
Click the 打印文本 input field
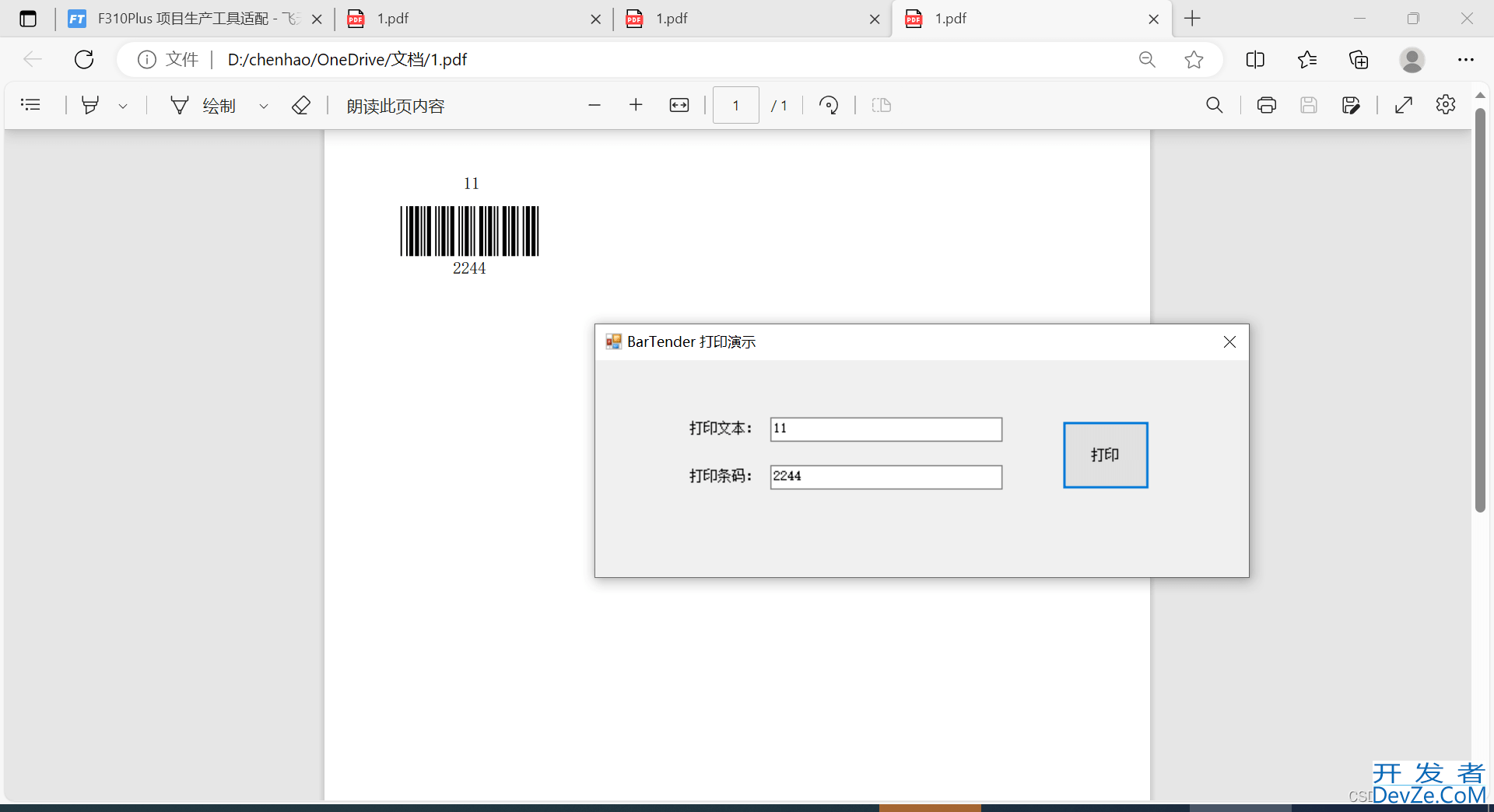(x=886, y=429)
